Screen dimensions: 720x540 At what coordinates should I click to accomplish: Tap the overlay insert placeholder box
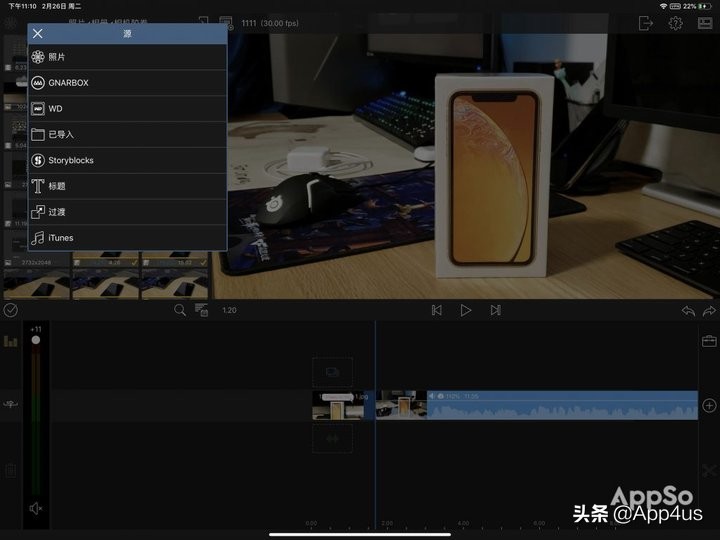click(x=332, y=372)
